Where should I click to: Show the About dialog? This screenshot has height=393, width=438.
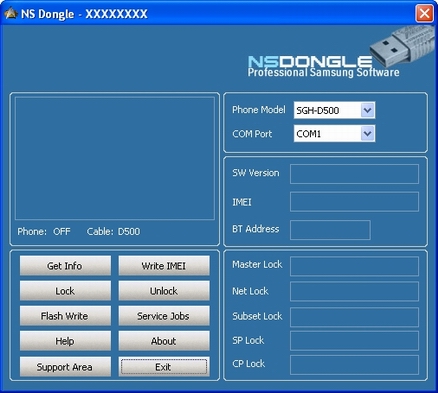[x=164, y=341]
